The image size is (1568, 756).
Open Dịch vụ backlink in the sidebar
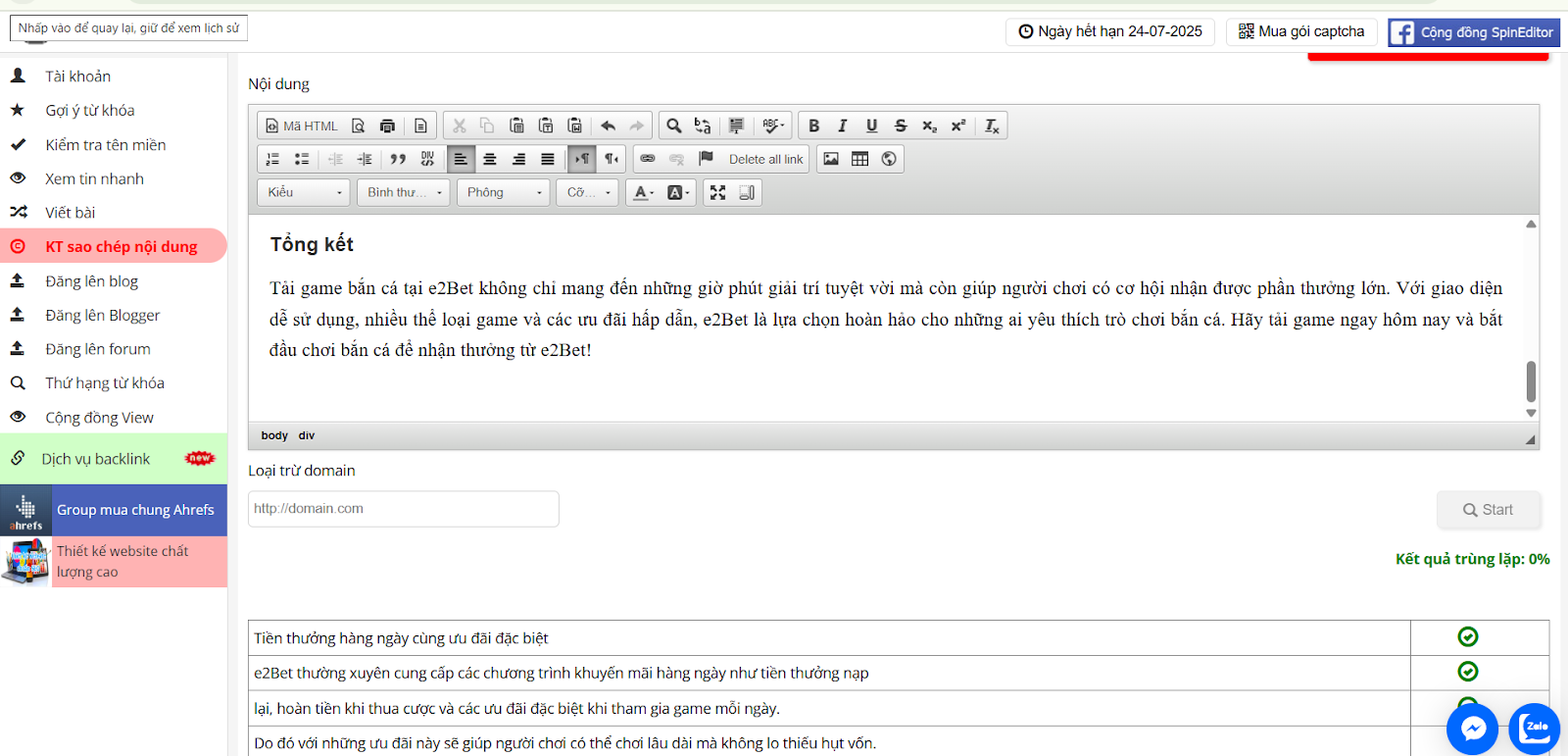pos(95,459)
